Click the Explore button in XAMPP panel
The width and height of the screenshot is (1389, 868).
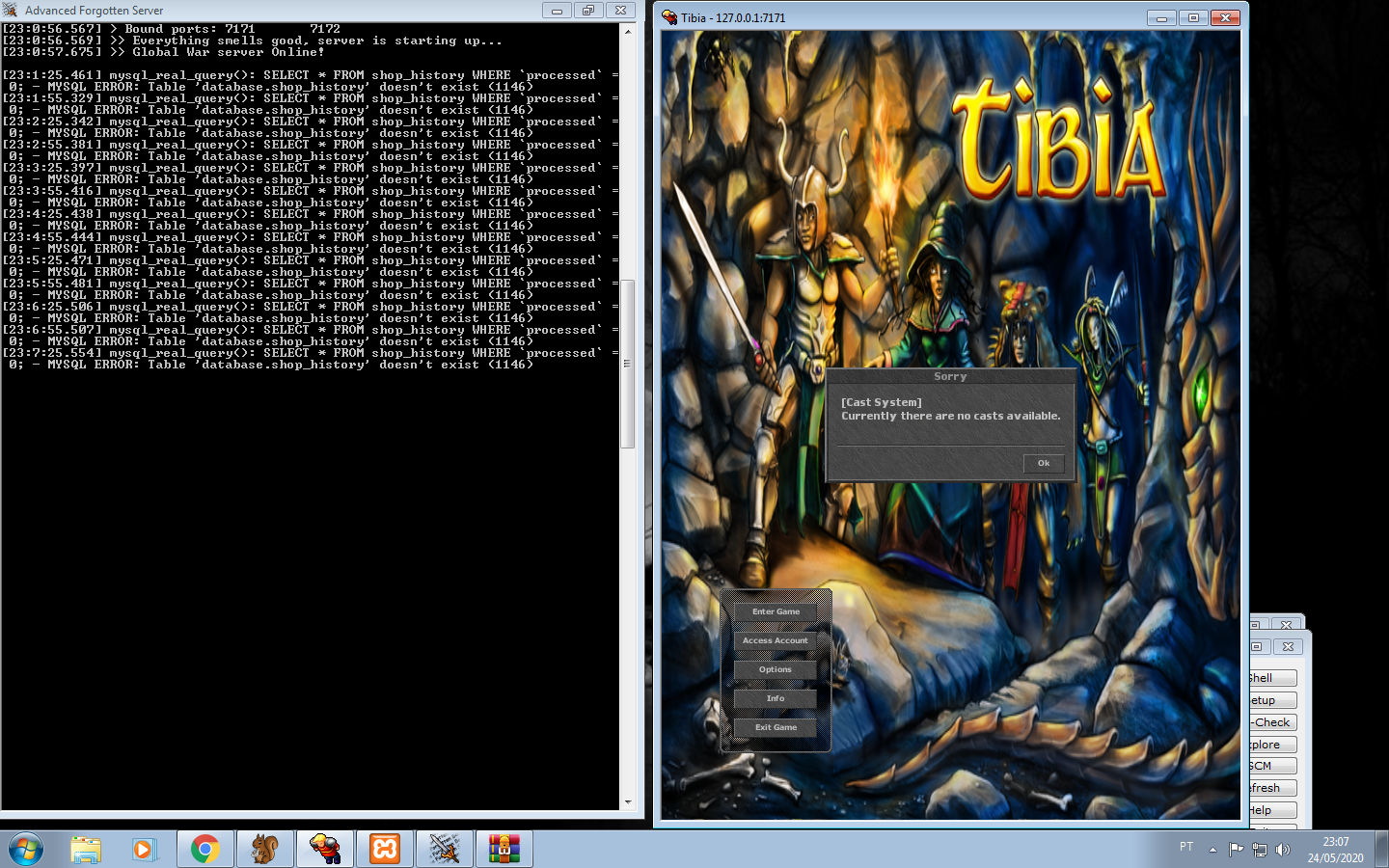[1273, 745]
